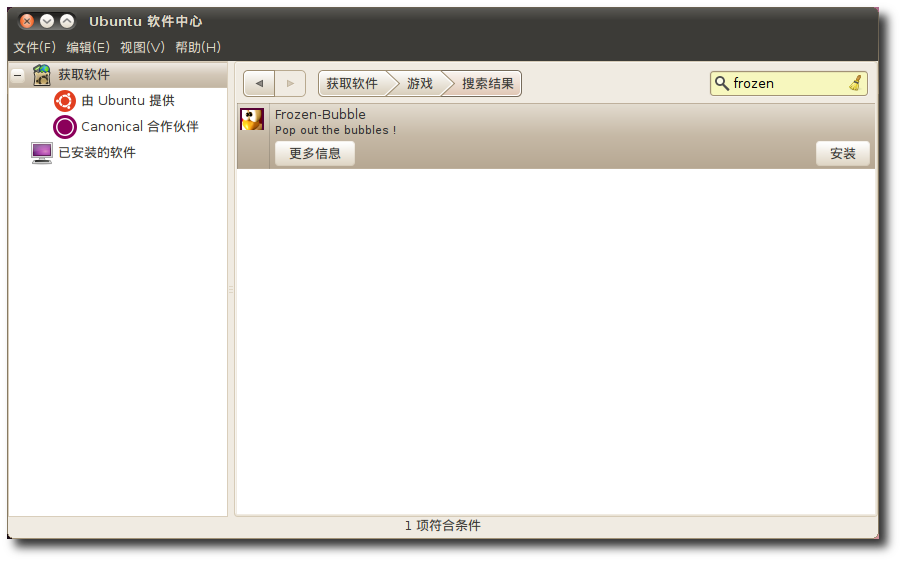Close the Ubuntu 软件中心 window
Screen dimensions: 902x562
point(26,21)
